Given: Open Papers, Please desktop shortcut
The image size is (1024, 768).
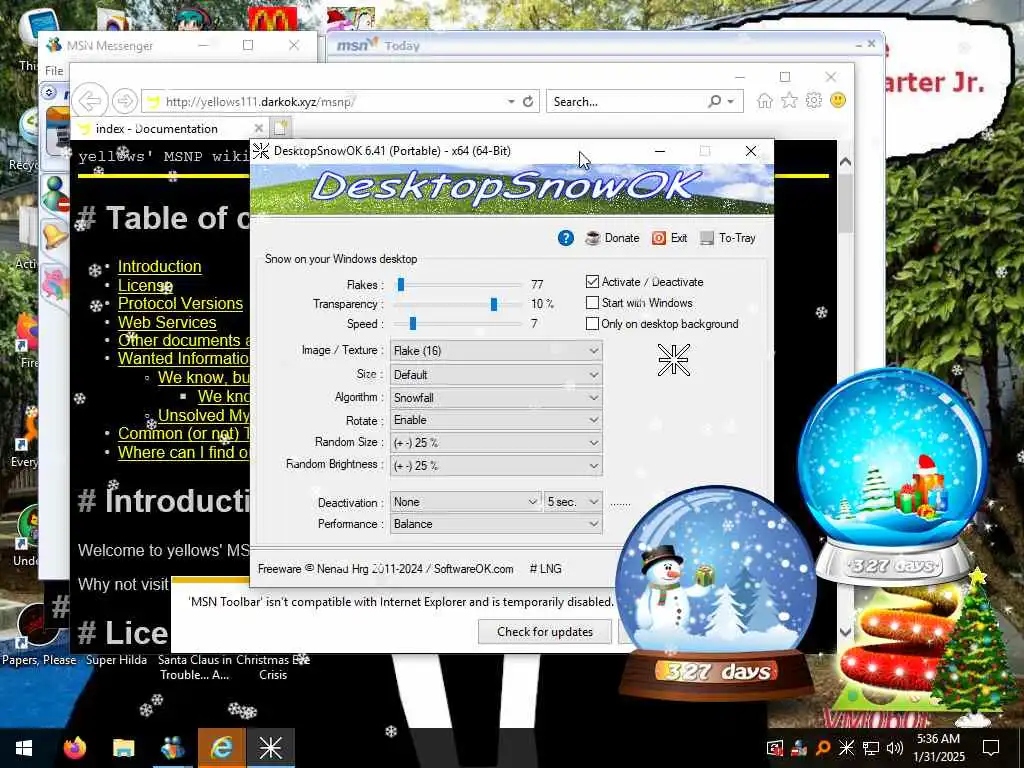Looking at the screenshot, I should [x=38, y=632].
